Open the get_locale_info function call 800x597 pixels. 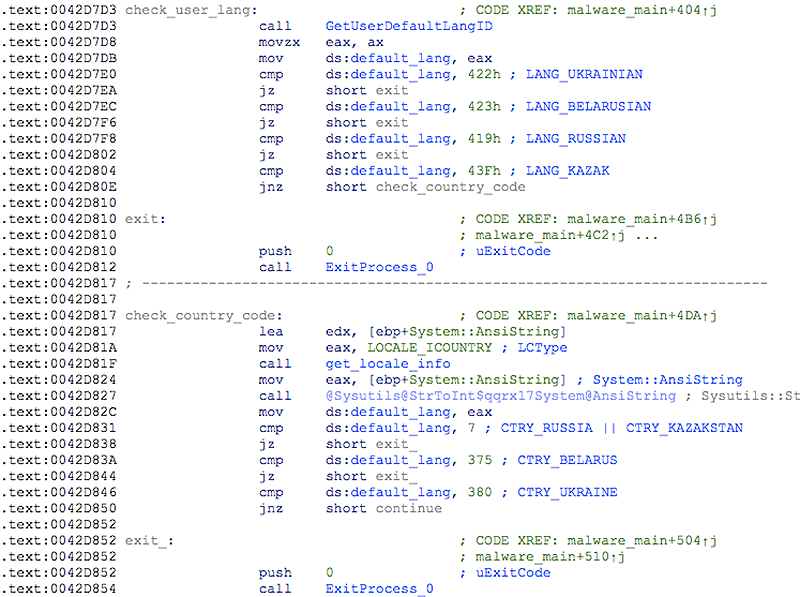[388, 364]
